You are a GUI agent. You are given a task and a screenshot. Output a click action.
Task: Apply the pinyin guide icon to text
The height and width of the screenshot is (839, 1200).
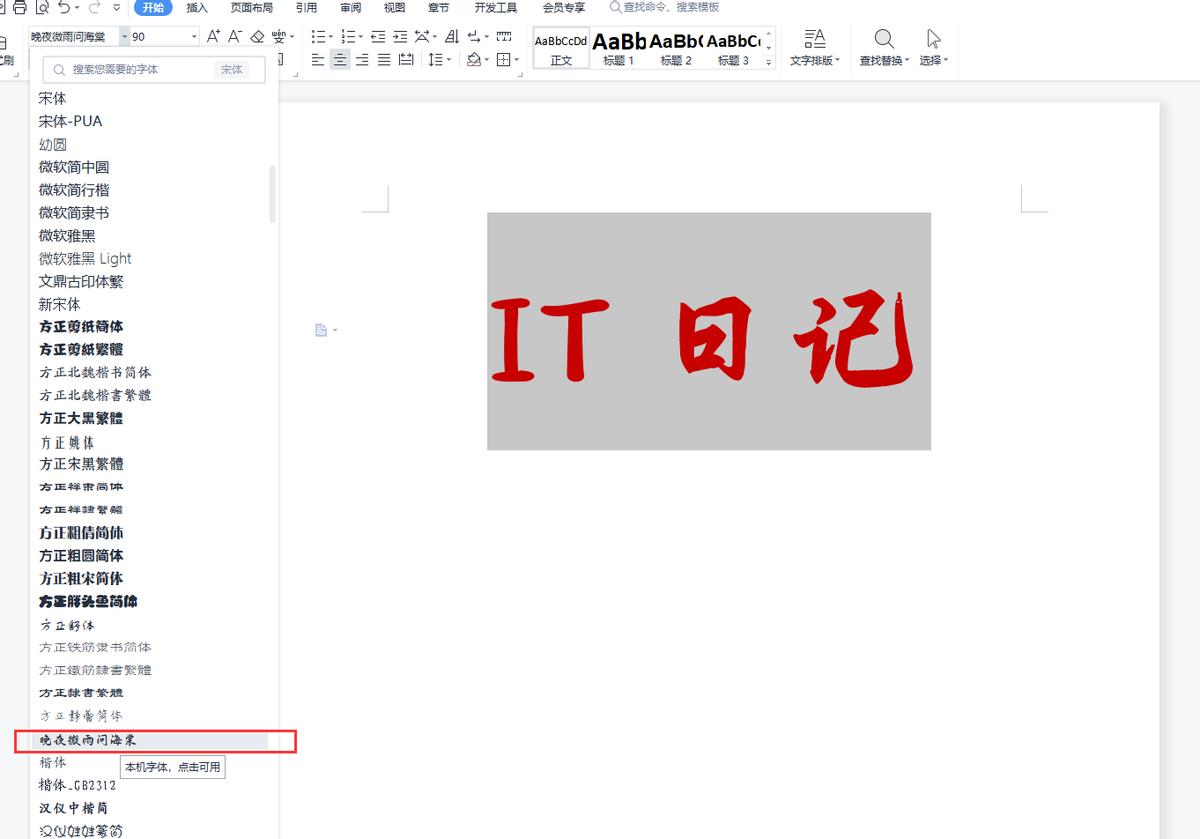pyautogui.click(x=277, y=36)
